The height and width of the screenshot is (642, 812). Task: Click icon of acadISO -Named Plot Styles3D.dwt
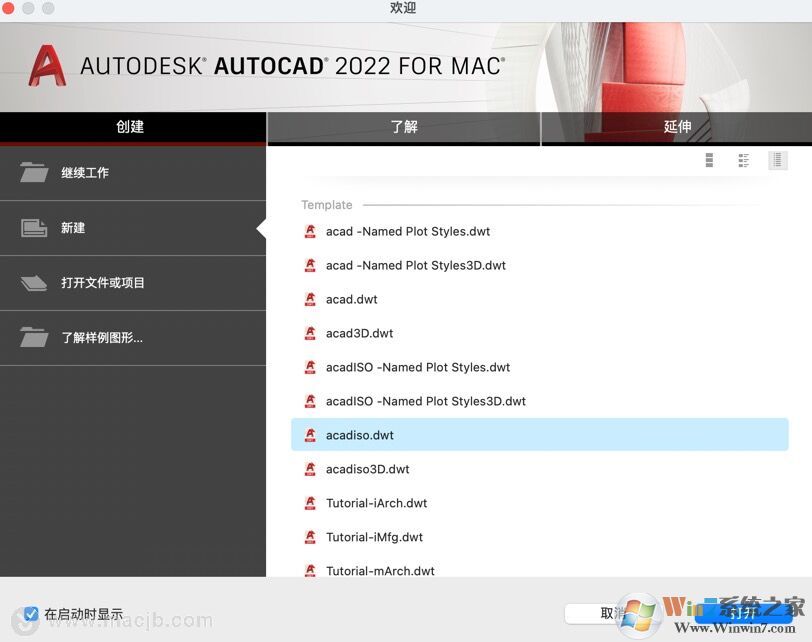click(x=310, y=401)
